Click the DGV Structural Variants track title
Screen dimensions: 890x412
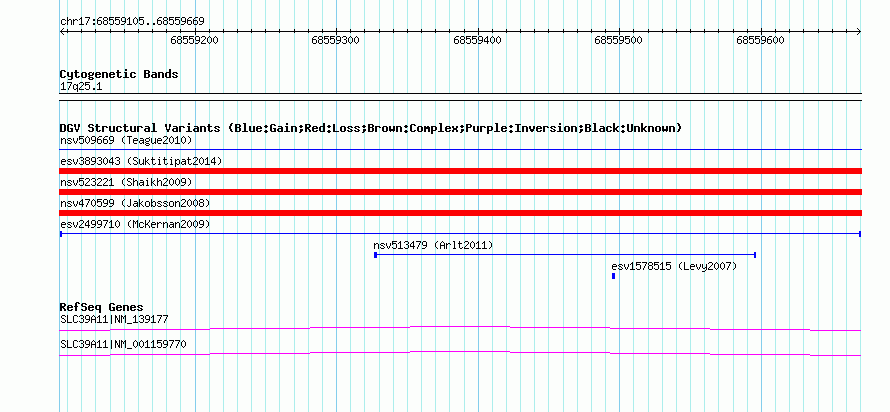tap(371, 128)
